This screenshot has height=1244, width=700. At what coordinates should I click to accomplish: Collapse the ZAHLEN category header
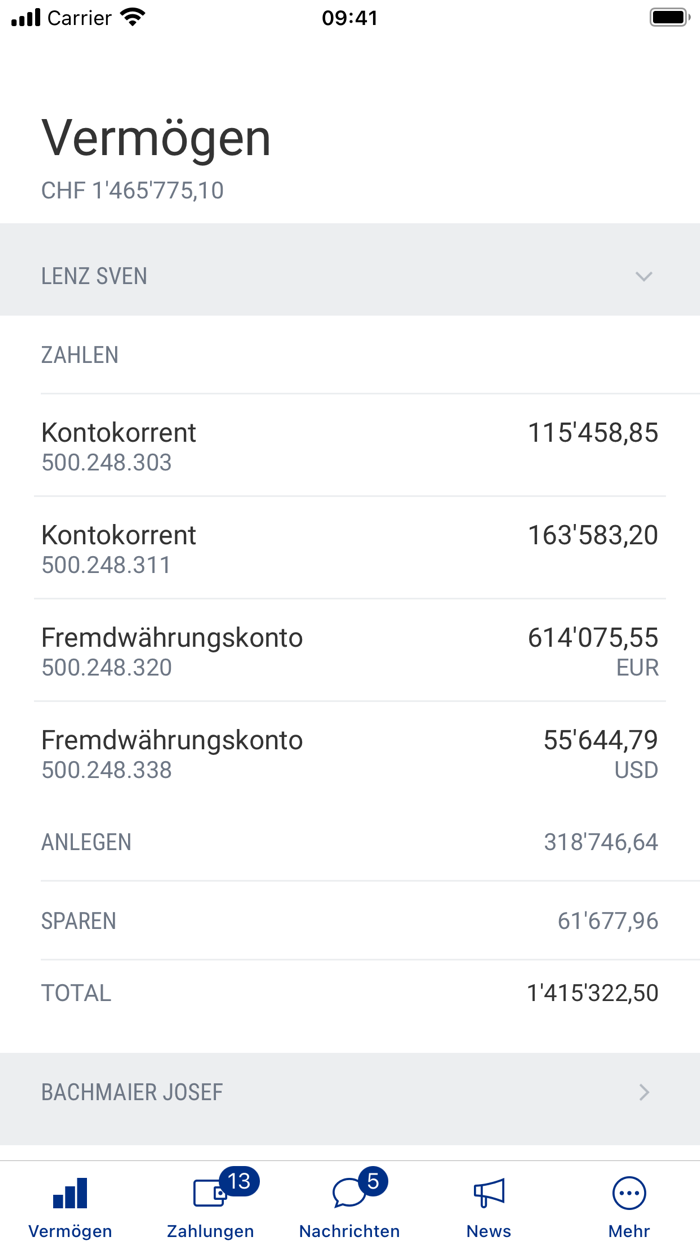[x=80, y=355]
